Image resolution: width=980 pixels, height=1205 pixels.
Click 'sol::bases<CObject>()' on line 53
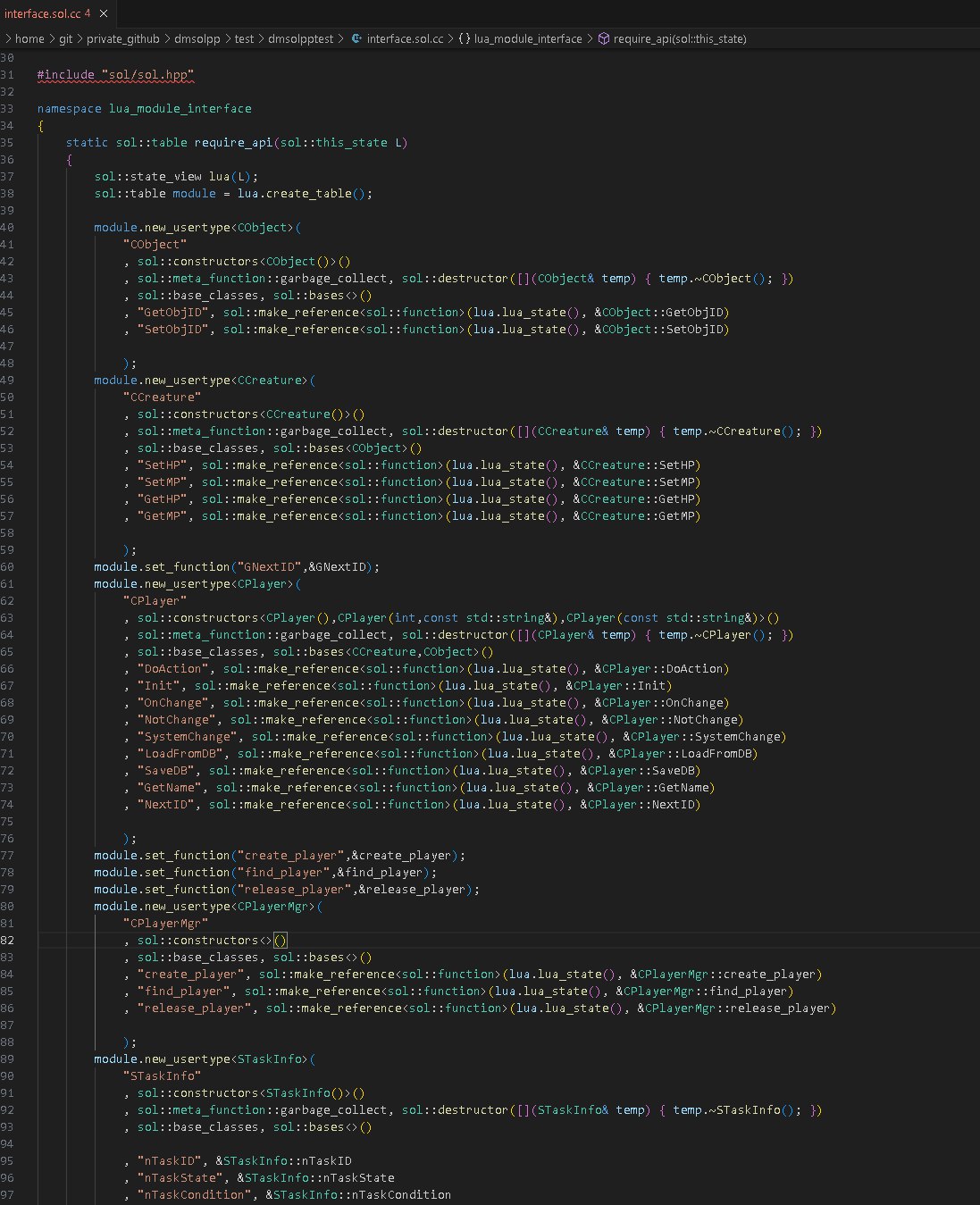(x=348, y=448)
